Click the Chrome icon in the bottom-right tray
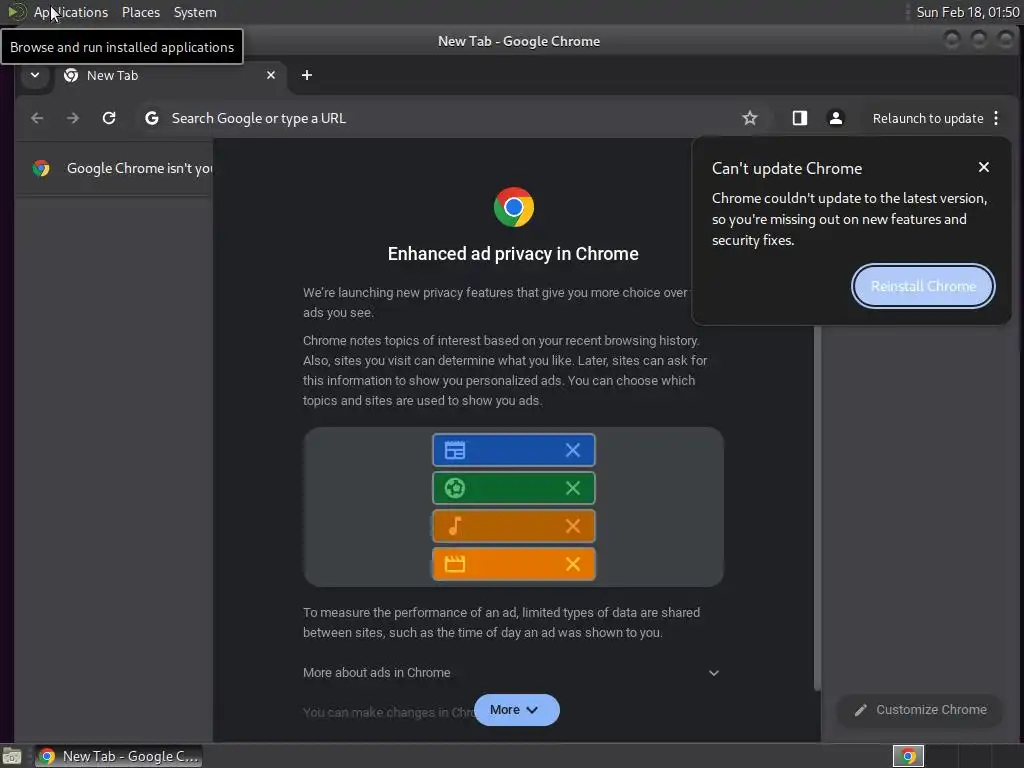The width and height of the screenshot is (1024, 768). point(908,756)
